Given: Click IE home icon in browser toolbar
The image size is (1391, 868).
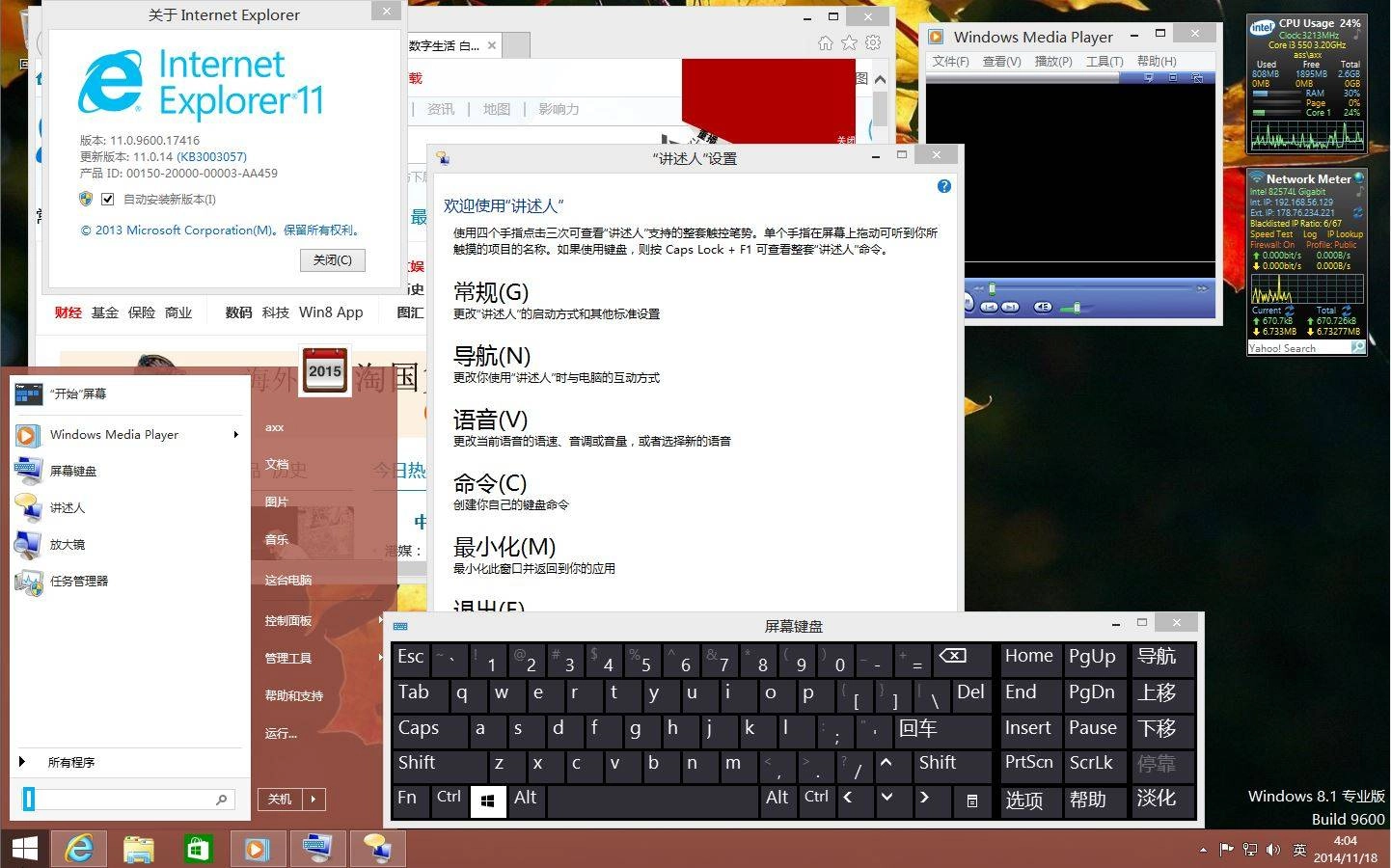Looking at the screenshot, I should point(825,42).
